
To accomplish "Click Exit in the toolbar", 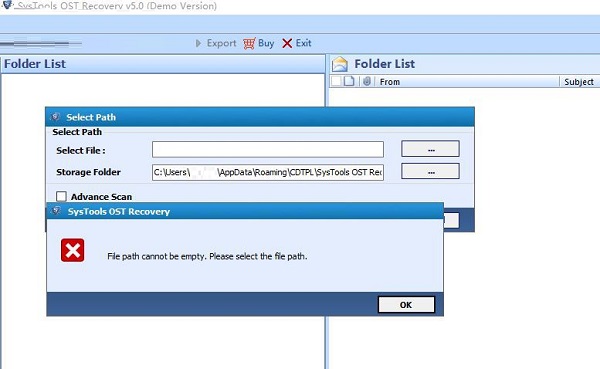I will [x=303, y=43].
